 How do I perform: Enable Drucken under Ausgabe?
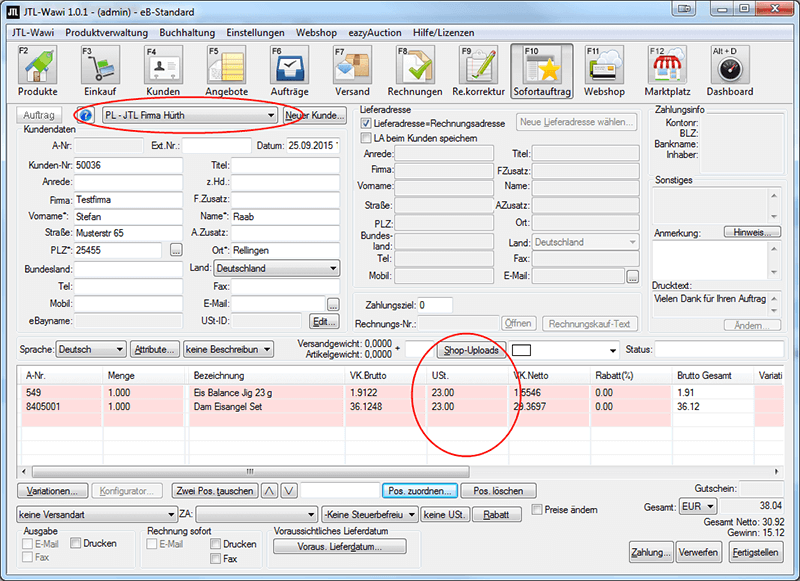coord(76,543)
